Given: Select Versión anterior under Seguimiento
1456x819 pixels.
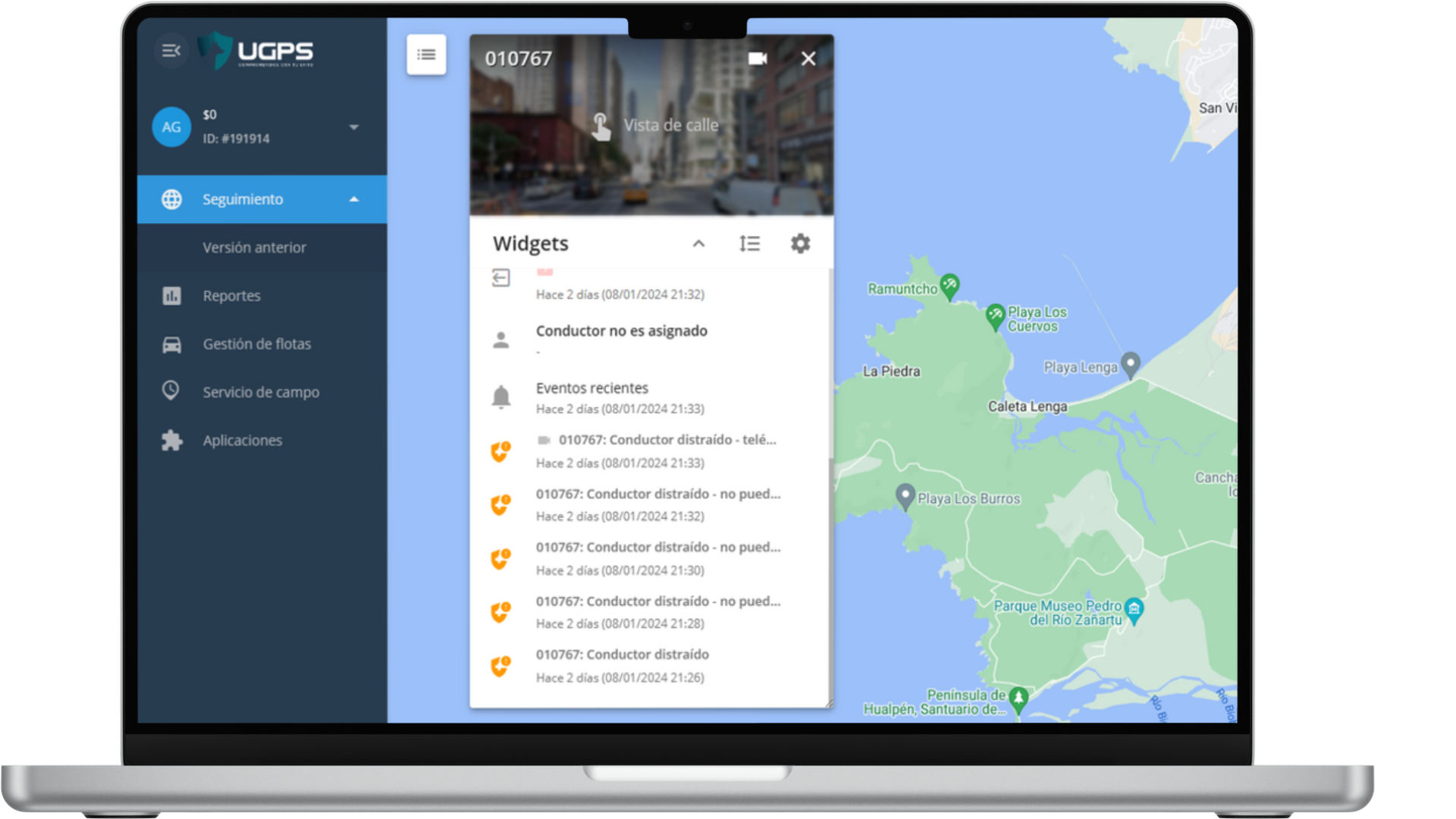Looking at the screenshot, I should pyautogui.click(x=253, y=247).
